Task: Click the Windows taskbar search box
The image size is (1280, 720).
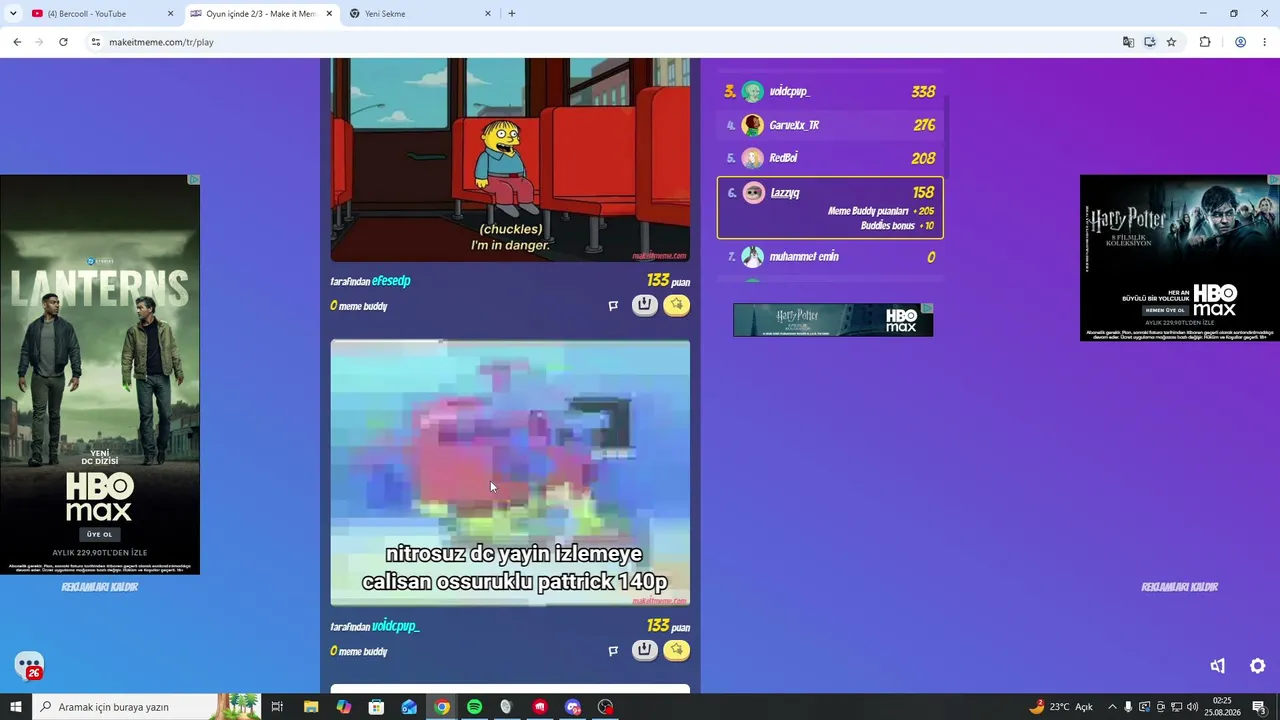Action: coord(146,707)
